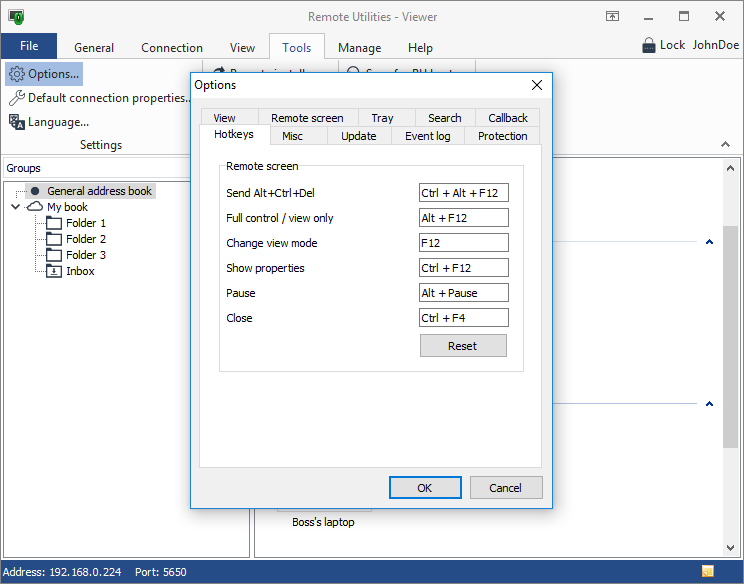Click the Cancel button in Options
Image resolution: width=744 pixels, height=584 pixels.
(505, 487)
